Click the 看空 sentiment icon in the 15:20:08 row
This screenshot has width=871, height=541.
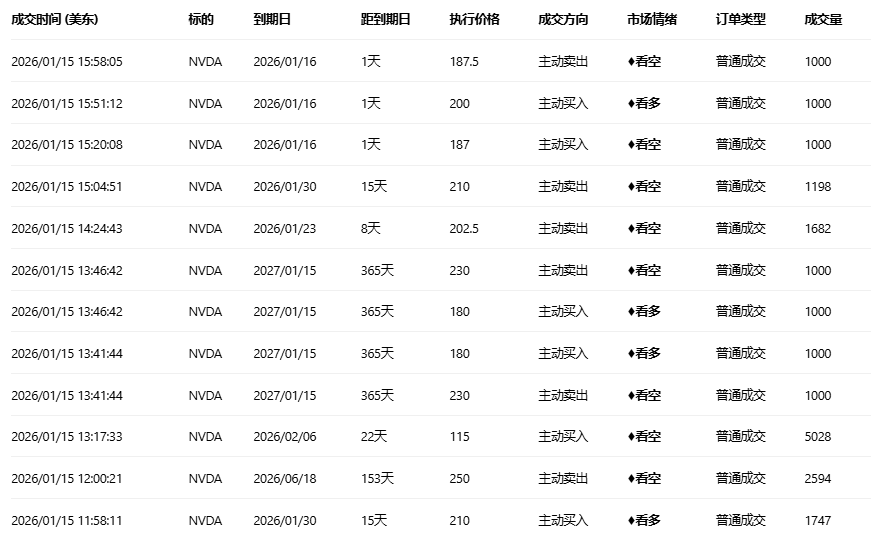pos(631,145)
